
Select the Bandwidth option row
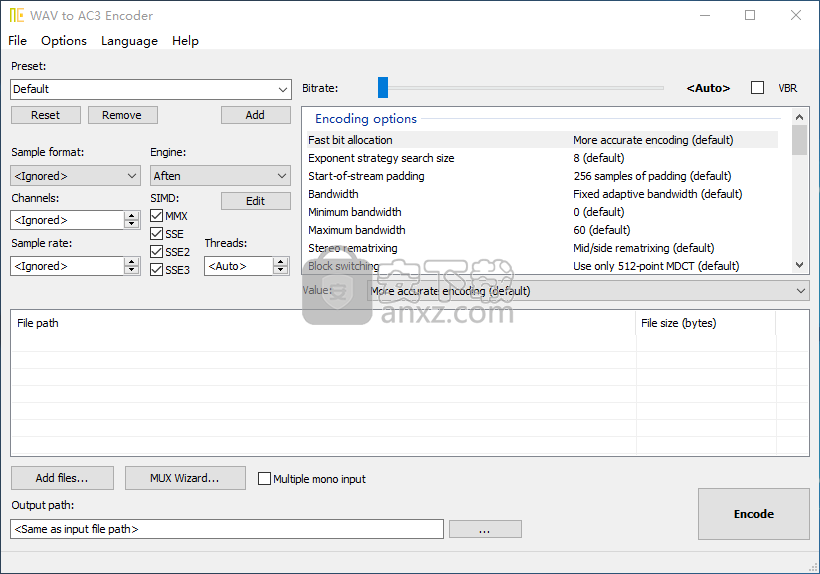coord(542,194)
